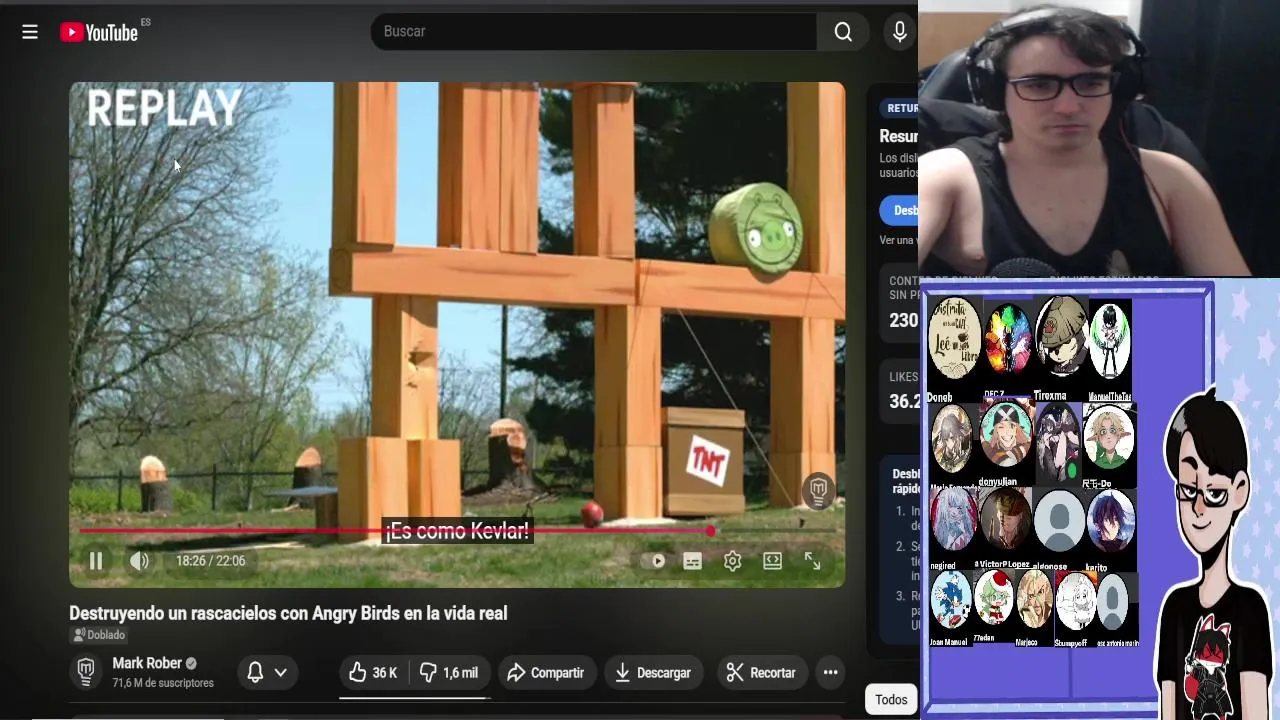Pause the video playback
The image size is (1280, 720).
click(96, 561)
